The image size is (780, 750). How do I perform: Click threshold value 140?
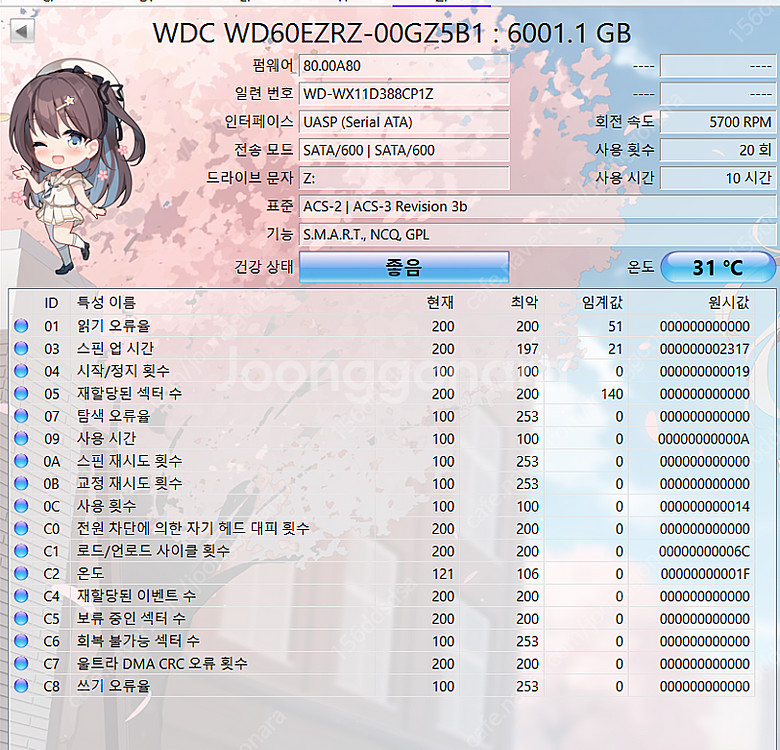coord(612,394)
